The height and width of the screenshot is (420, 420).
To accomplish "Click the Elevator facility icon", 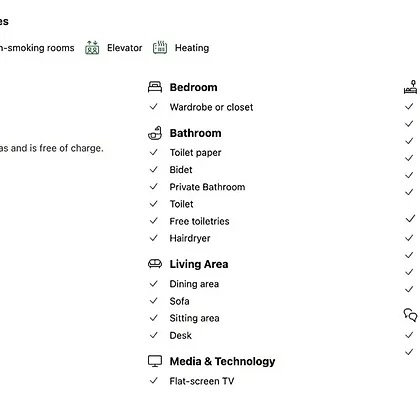I will pyautogui.click(x=92, y=48).
